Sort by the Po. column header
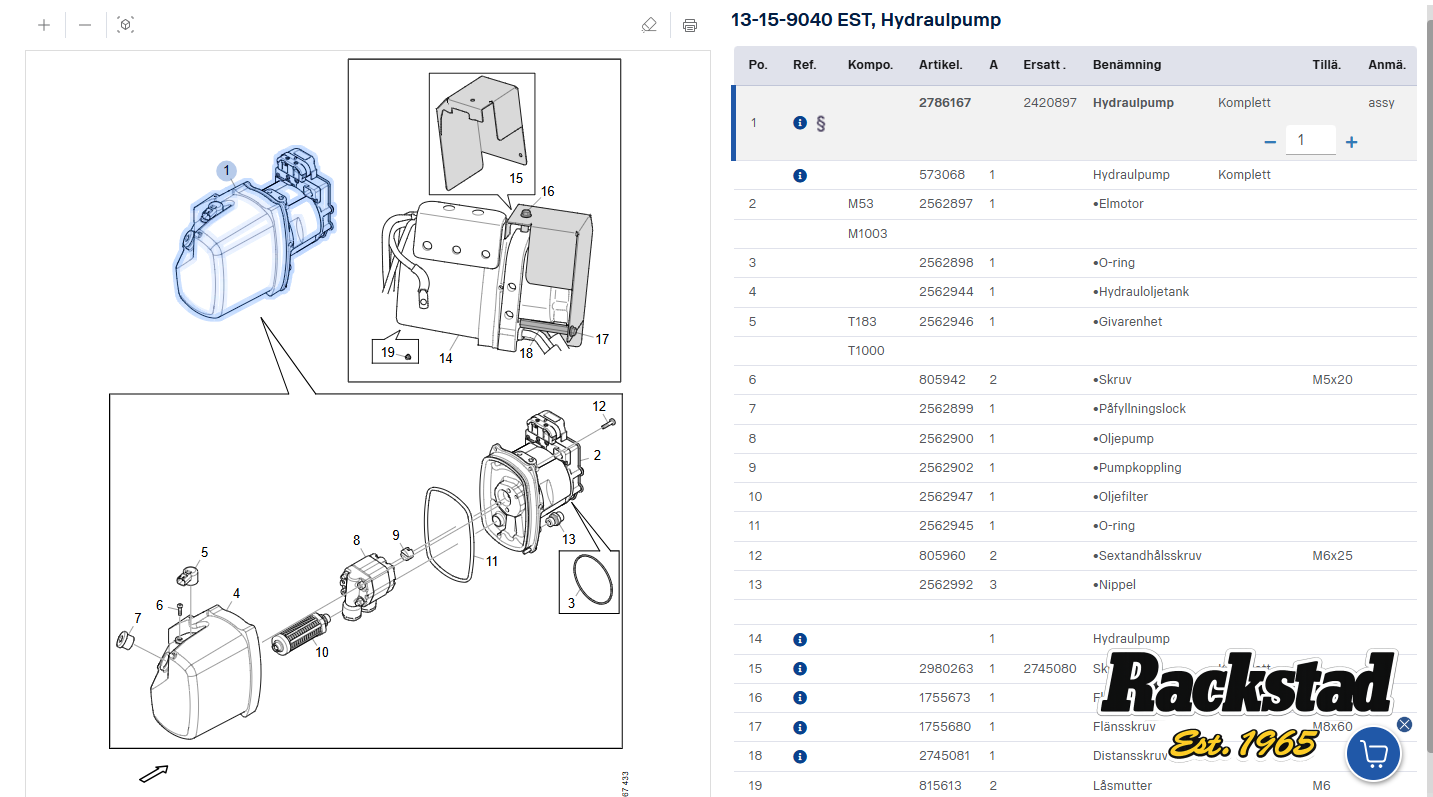This screenshot has width=1433, height=797. click(x=757, y=65)
